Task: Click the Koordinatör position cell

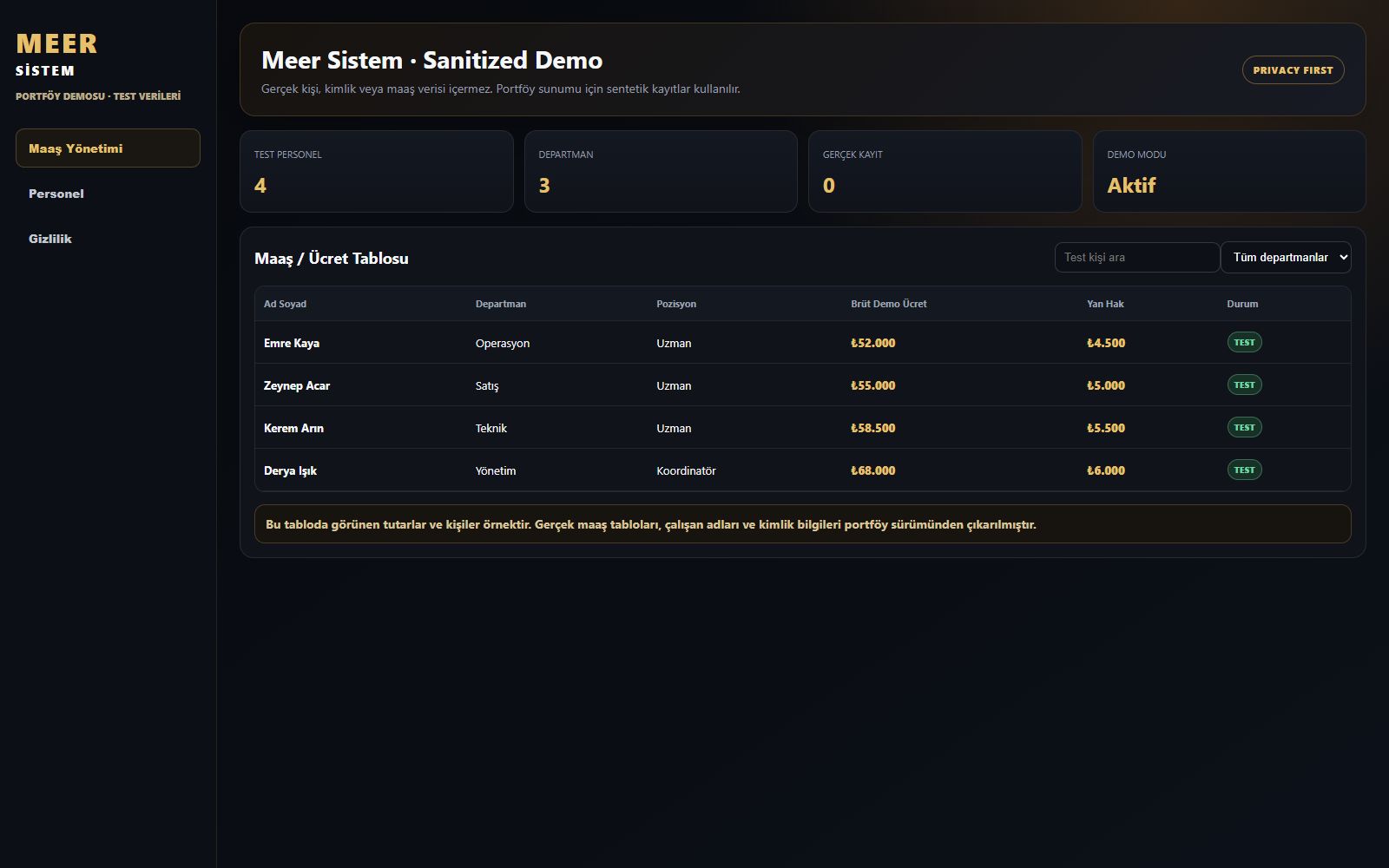Action: click(686, 470)
